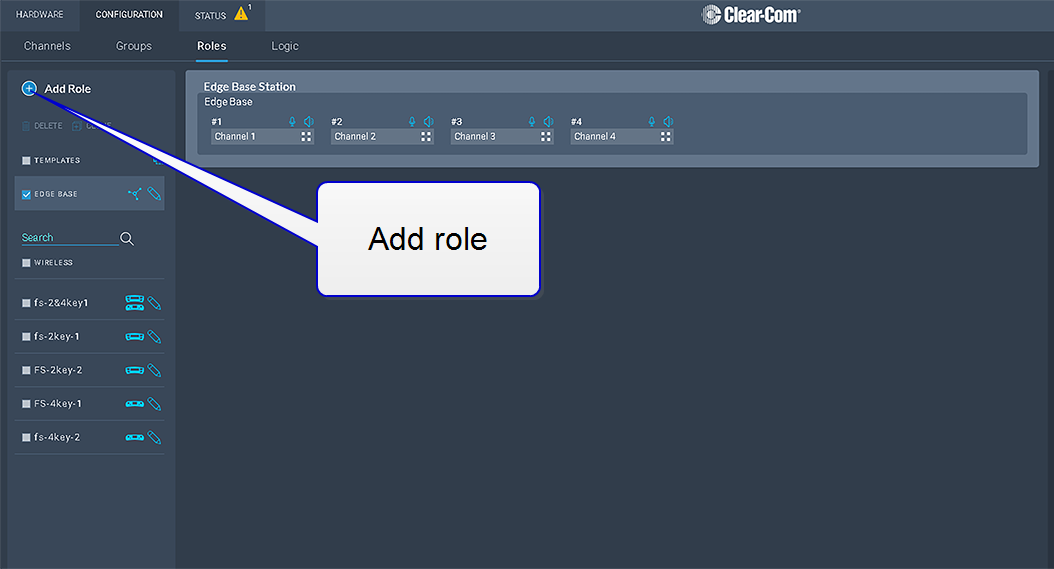Image resolution: width=1054 pixels, height=569 pixels.
Task: Click the speaker icon on key #2
Action: 428,122
